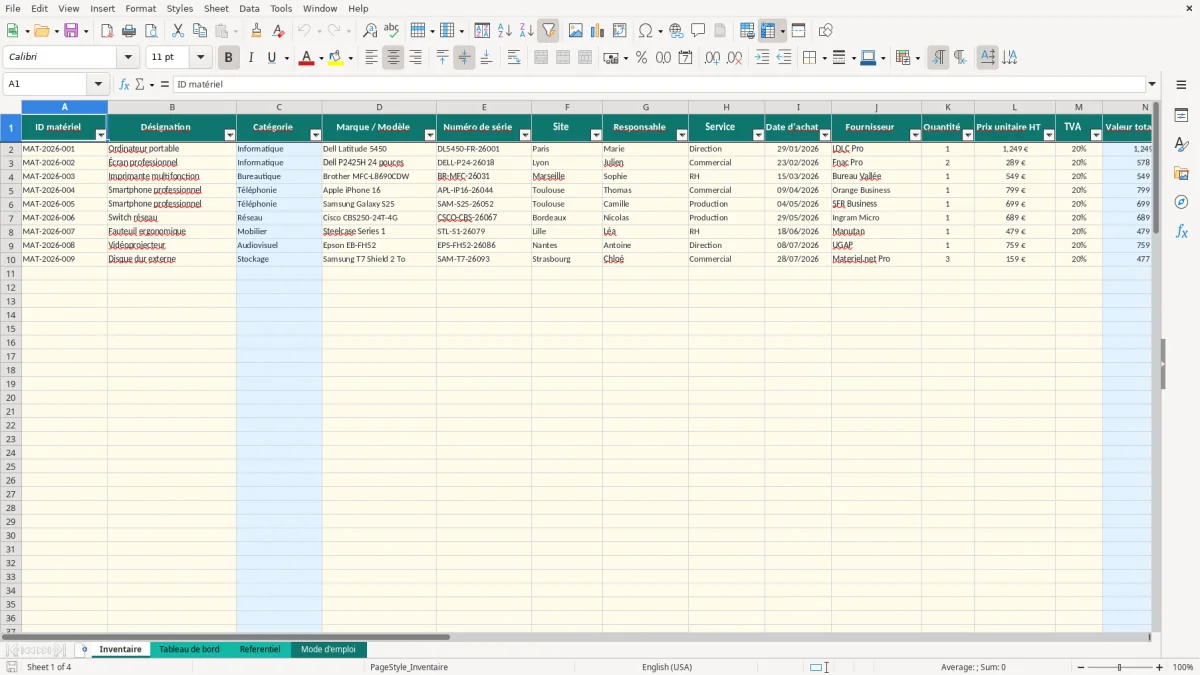Click the Clear Direct Formatting icon

point(279,31)
